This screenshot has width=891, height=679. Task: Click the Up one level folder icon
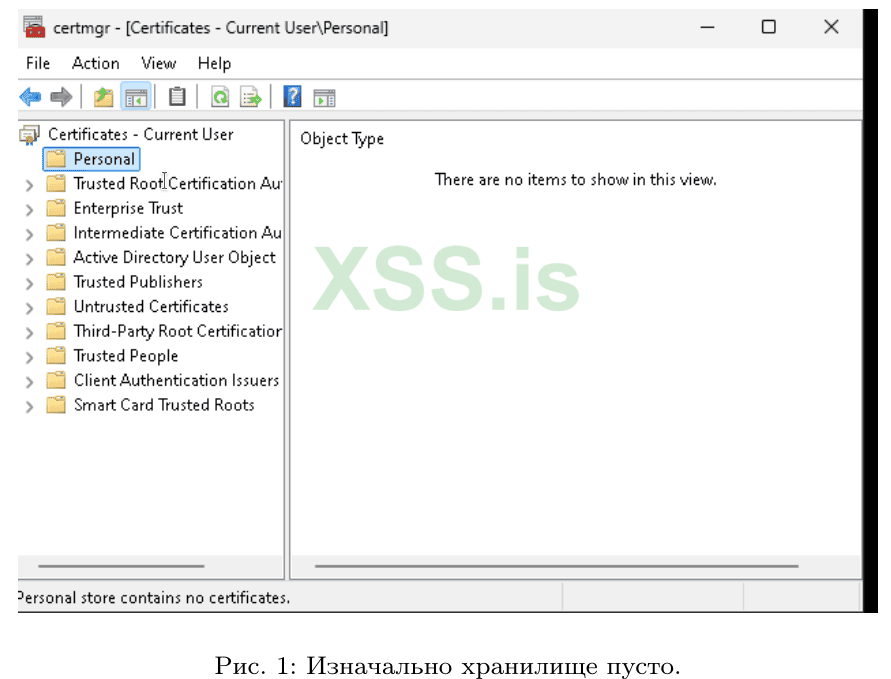click(103, 97)
